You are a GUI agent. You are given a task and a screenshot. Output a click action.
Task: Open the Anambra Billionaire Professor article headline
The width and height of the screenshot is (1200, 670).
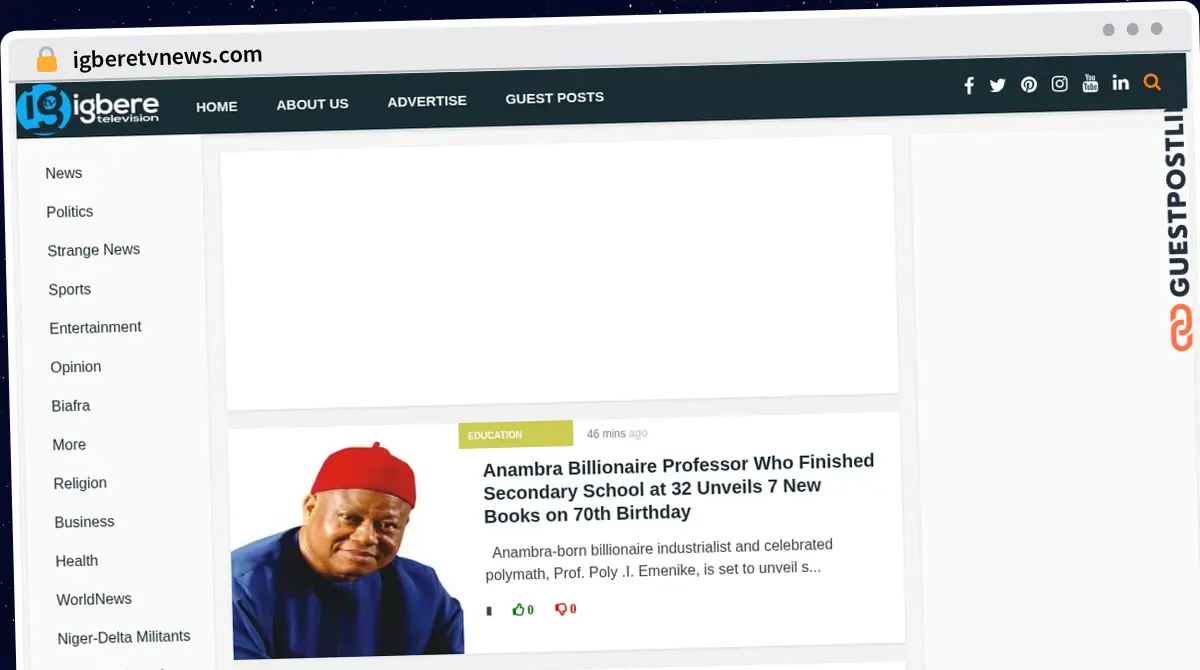pyautogui.click(x=679, y=488)
